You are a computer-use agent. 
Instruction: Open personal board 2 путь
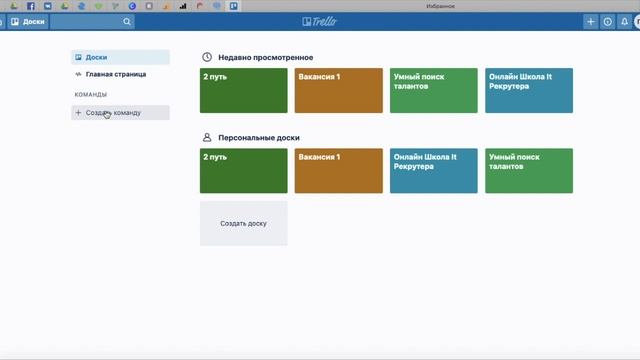[x=244, y=171]
